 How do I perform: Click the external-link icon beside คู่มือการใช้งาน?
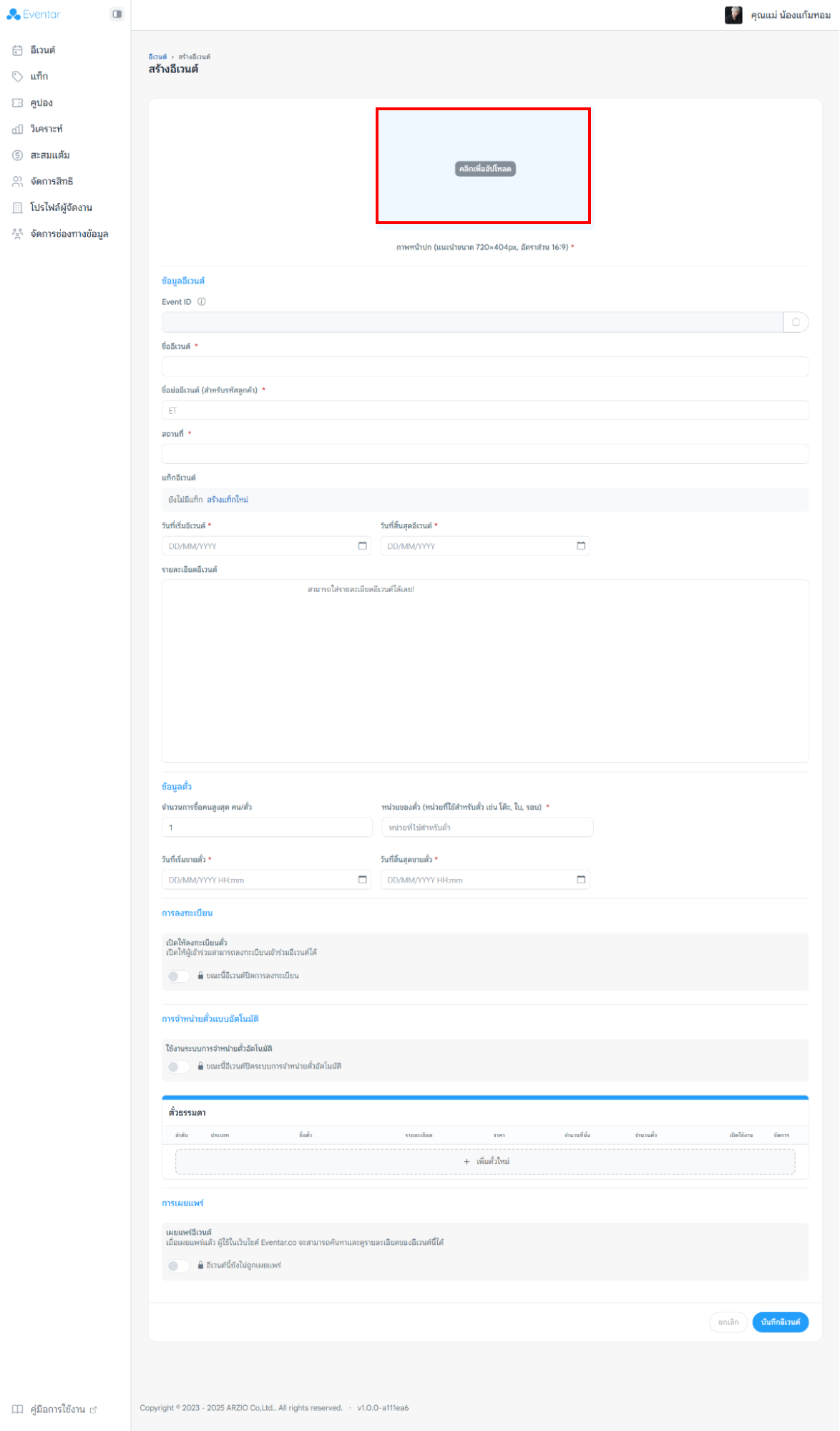click(x=93, y=1410)
